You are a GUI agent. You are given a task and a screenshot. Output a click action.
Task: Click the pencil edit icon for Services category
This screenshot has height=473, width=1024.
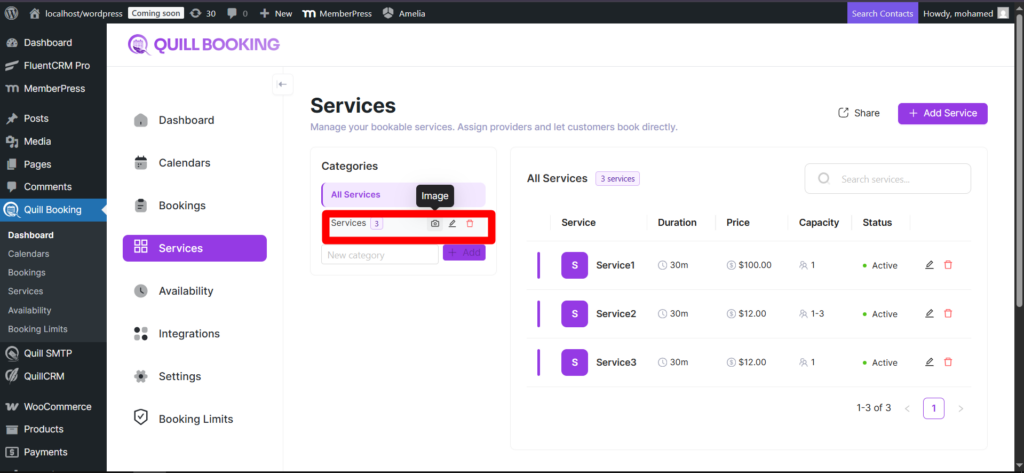[452, 224]
